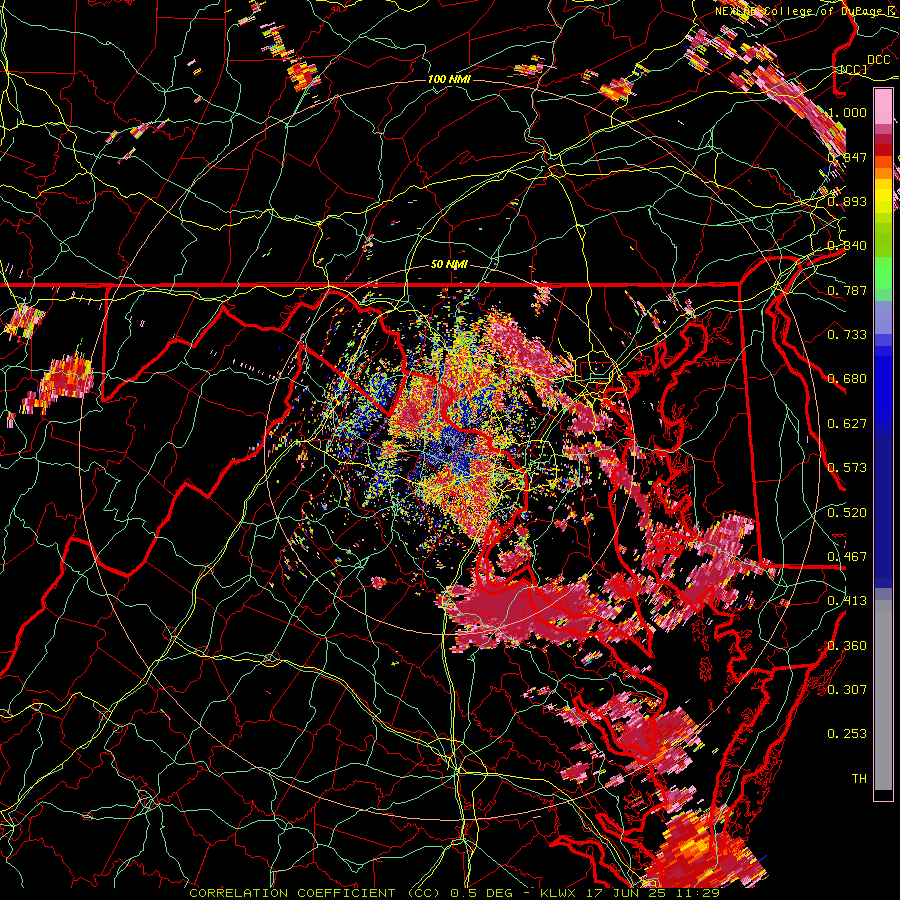This screenshot has height=900, width=900.
Task: Click the KLWX radar site identifier
Action: tap(559, 893)
